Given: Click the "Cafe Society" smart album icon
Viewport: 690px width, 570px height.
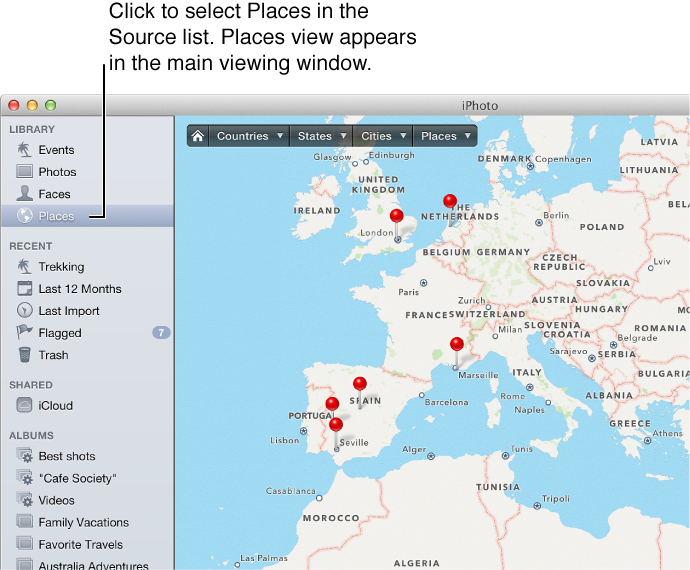Looking at the screenshot, I should [x=25, y=478].
